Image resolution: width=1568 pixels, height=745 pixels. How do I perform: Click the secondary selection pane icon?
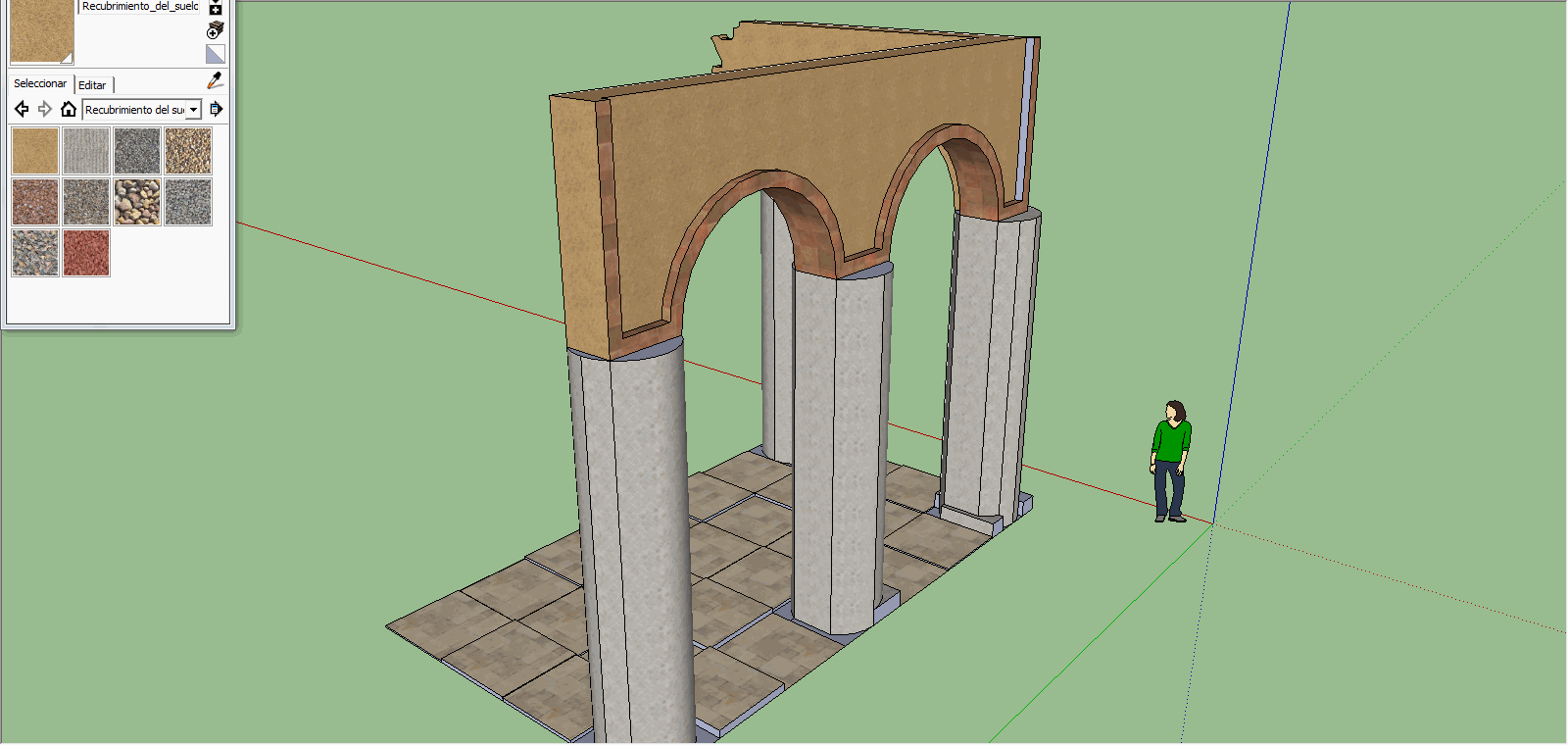216,9
